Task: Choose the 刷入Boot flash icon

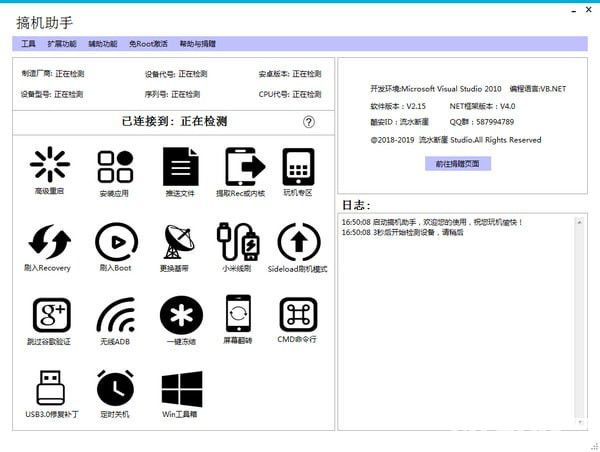Action: (116, 242)
